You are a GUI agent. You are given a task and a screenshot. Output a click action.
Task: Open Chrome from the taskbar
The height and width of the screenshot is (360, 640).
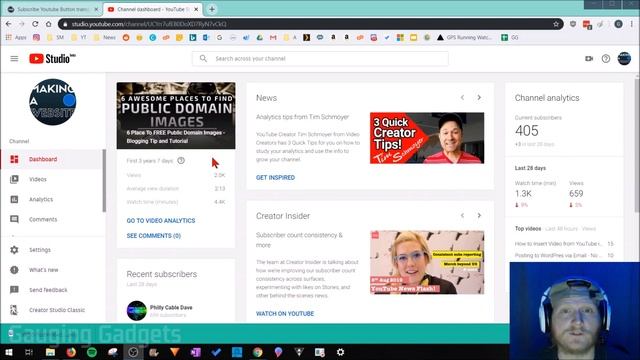point(258,352)
